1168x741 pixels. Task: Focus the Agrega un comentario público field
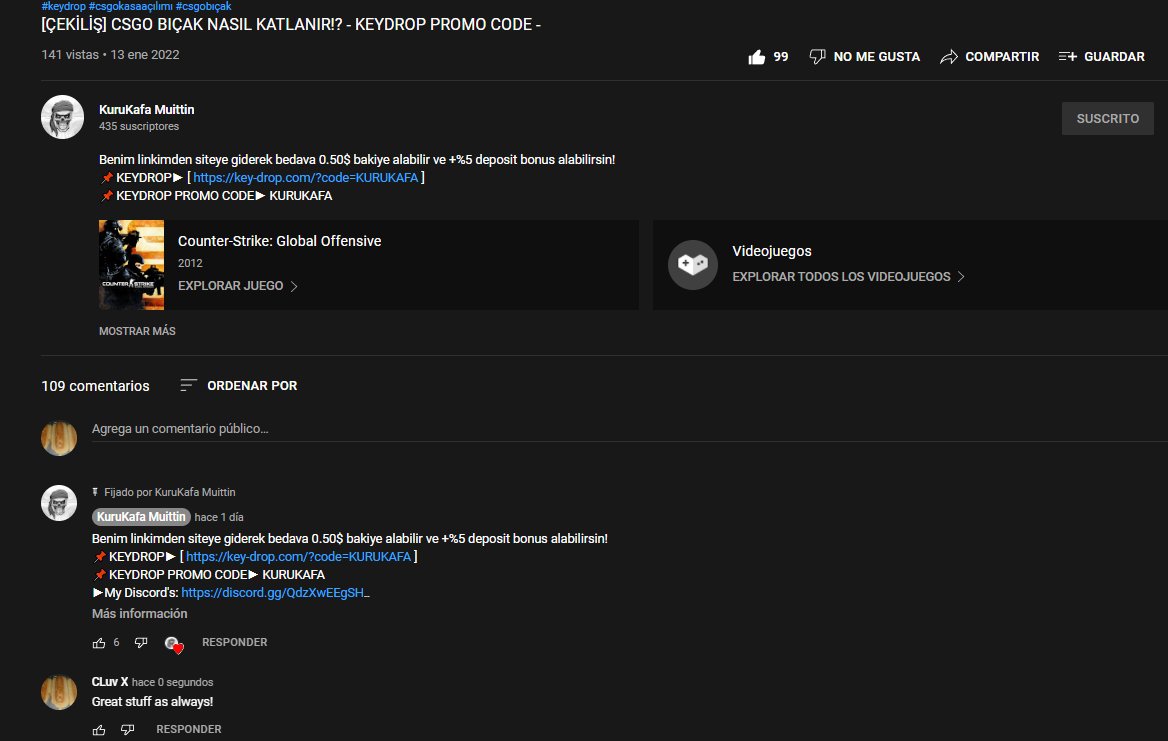pyautogui.click(x=629, y=429)
